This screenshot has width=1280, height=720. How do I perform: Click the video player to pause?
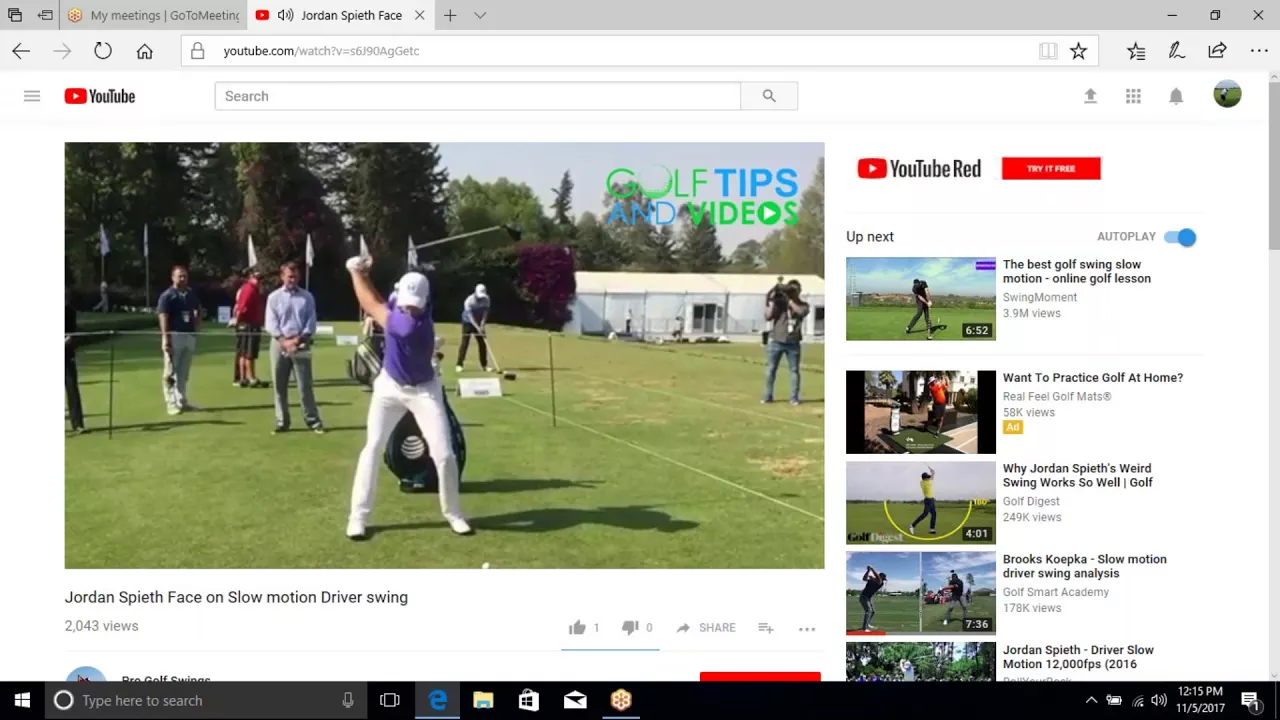[x=445, y=355]
